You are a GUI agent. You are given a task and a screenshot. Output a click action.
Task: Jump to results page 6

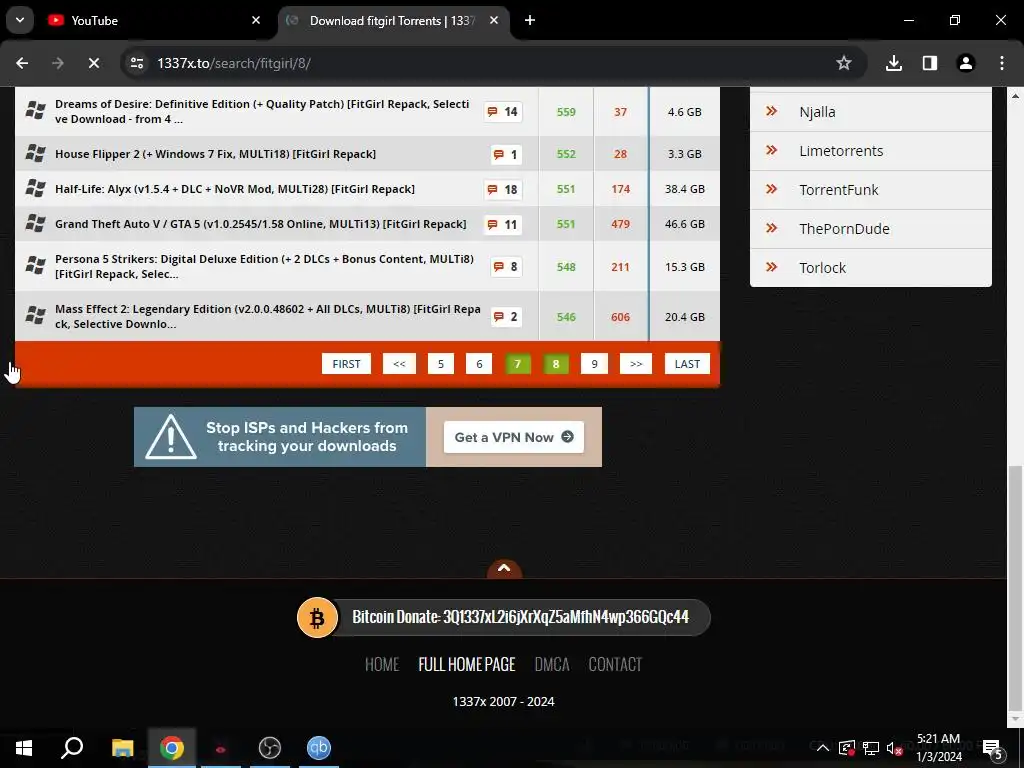tap(479, 364)
